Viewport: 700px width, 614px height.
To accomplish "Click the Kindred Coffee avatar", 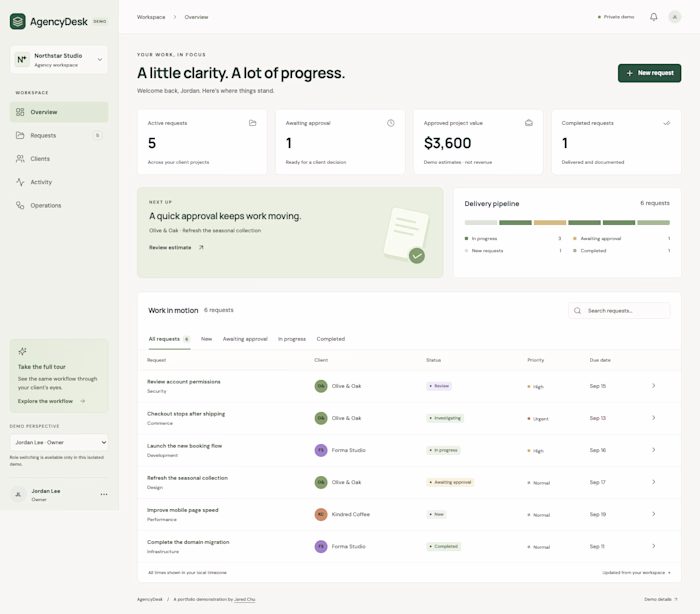I will (x=321, y=514).
